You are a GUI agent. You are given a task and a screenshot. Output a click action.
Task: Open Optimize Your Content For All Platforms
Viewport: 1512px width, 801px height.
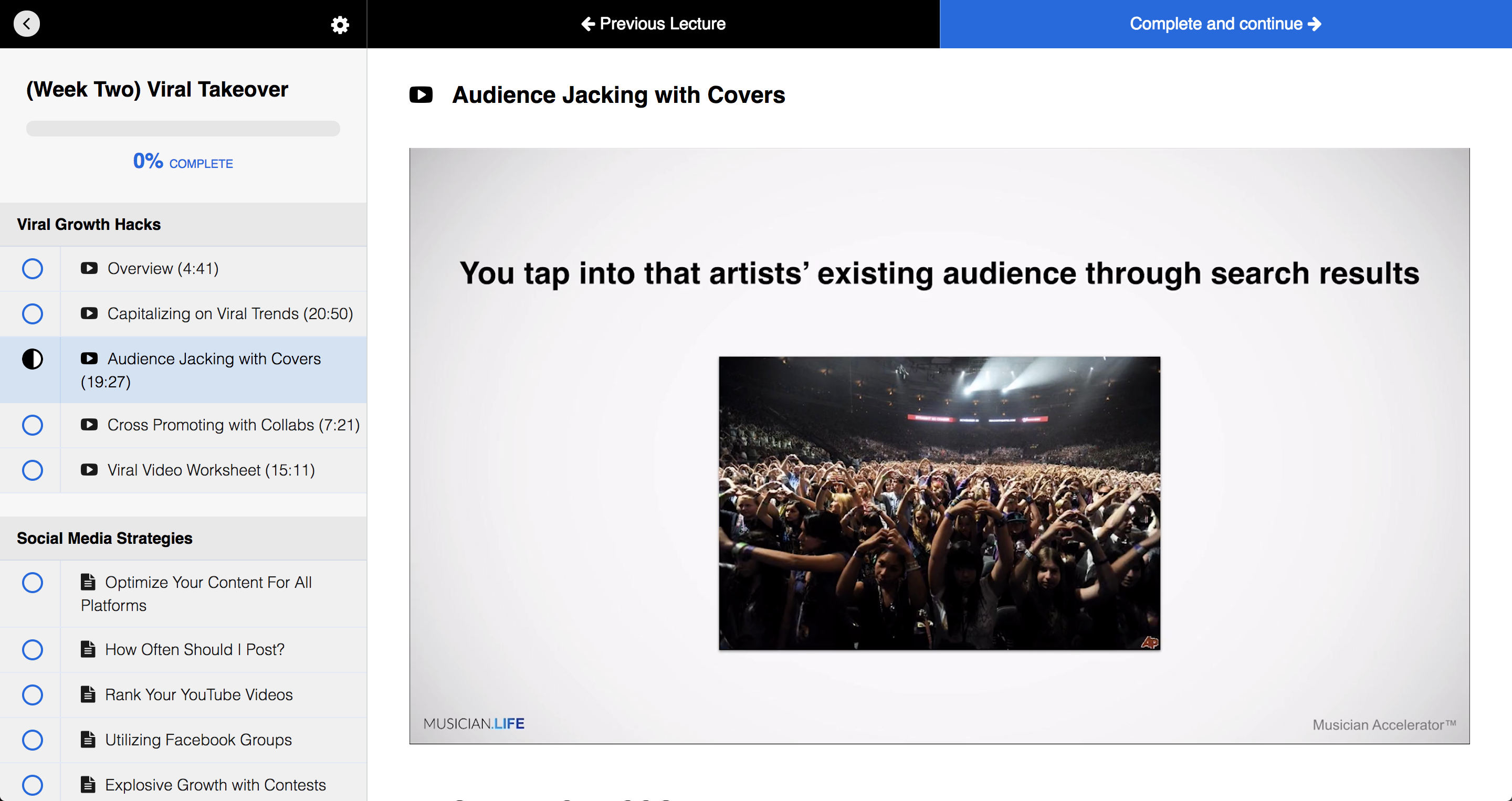(183, 594)
